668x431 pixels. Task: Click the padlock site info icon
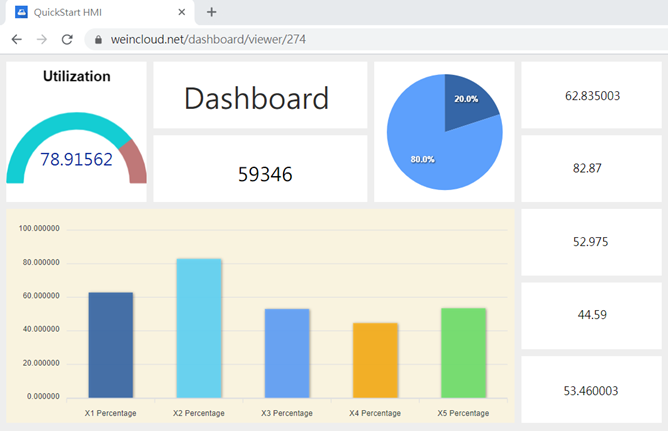pyautogui.click(x=98, y=40)
